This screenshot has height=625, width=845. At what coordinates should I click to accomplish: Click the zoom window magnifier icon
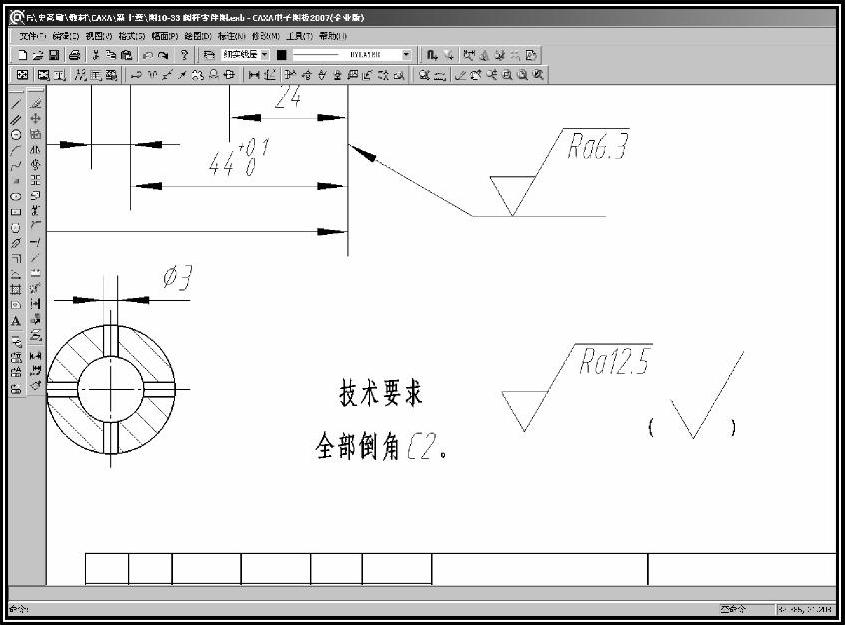click(x=507, y=75)
